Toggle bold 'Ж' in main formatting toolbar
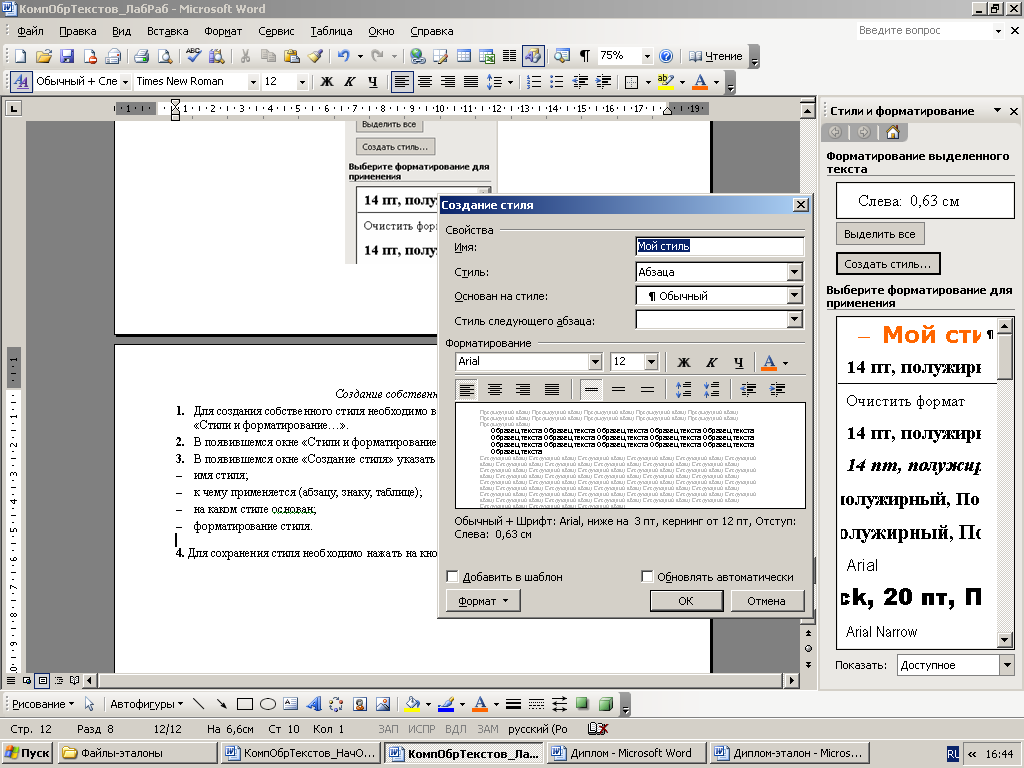This screenshot has height=768, width=1024. [x=327, y=82]
